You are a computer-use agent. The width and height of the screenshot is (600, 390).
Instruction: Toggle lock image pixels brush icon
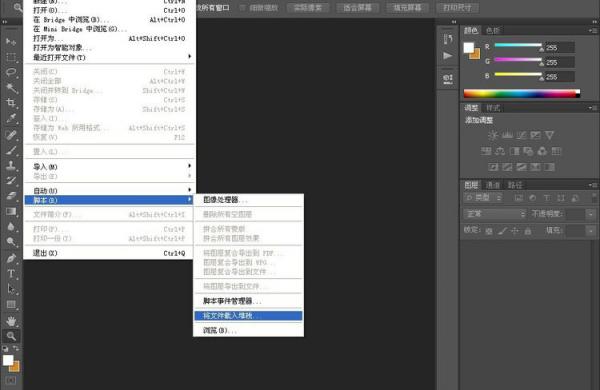pos(502,231)
